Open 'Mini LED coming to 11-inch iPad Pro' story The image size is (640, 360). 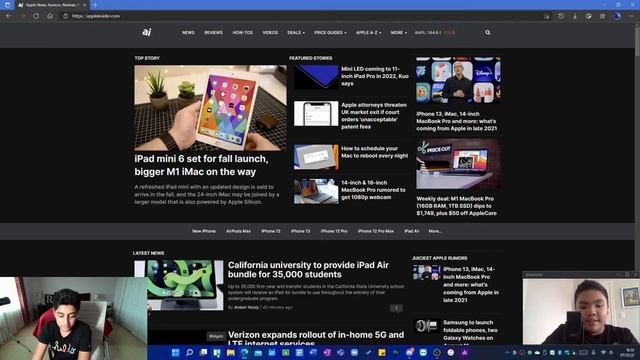click(375, 76)
